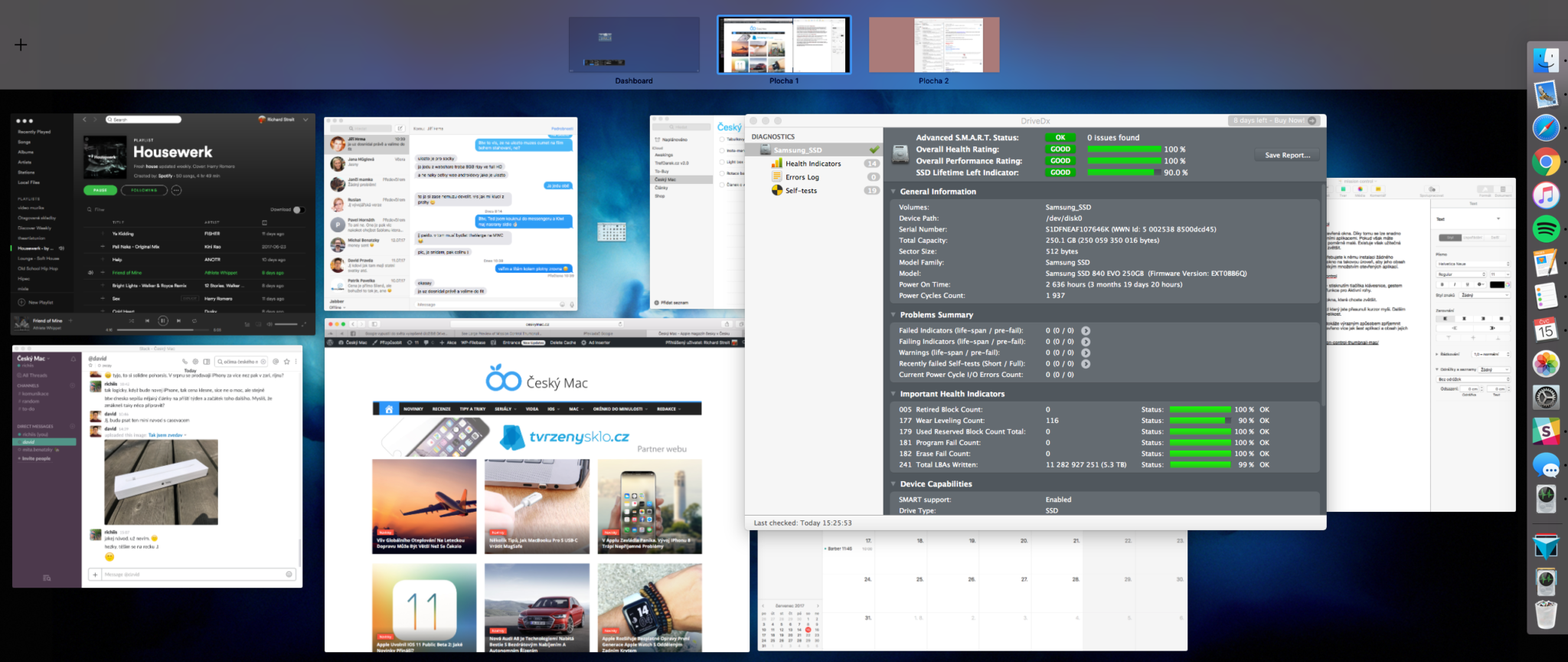Click the add new desktop plus icon

click(21, 44)
